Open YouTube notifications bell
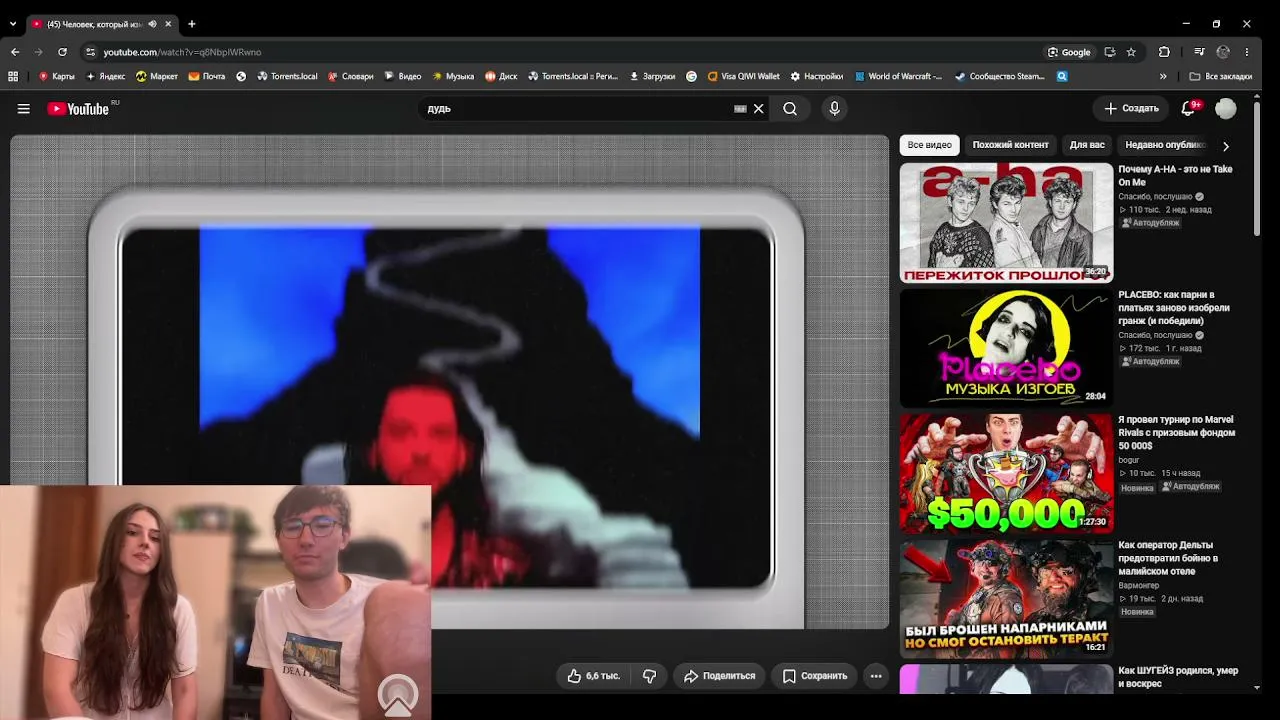1280x720 pixels. pos(1188,108)
